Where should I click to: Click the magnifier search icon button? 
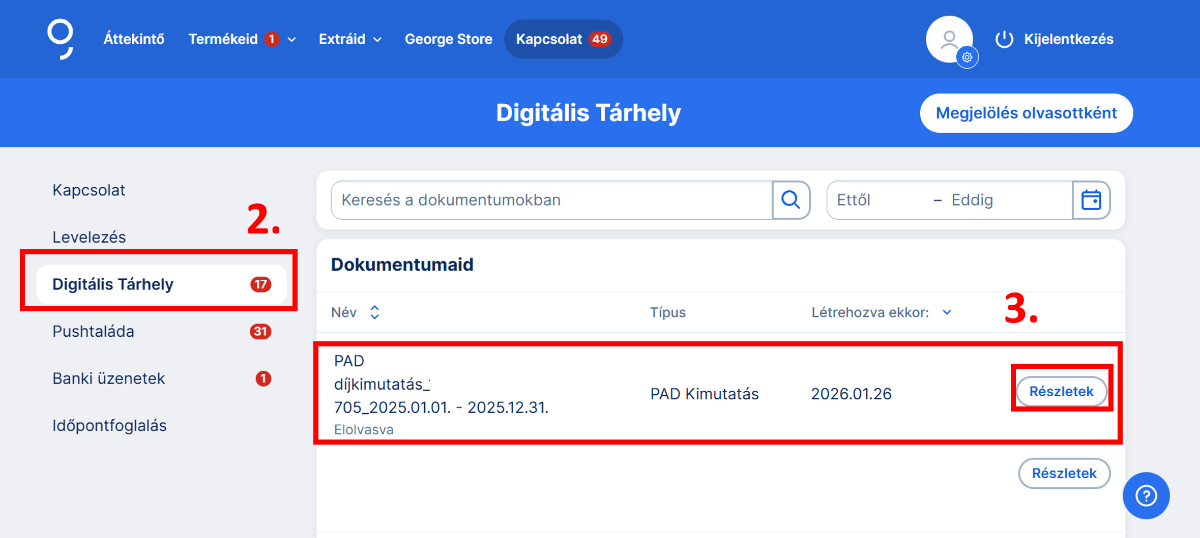pos(791,200)
